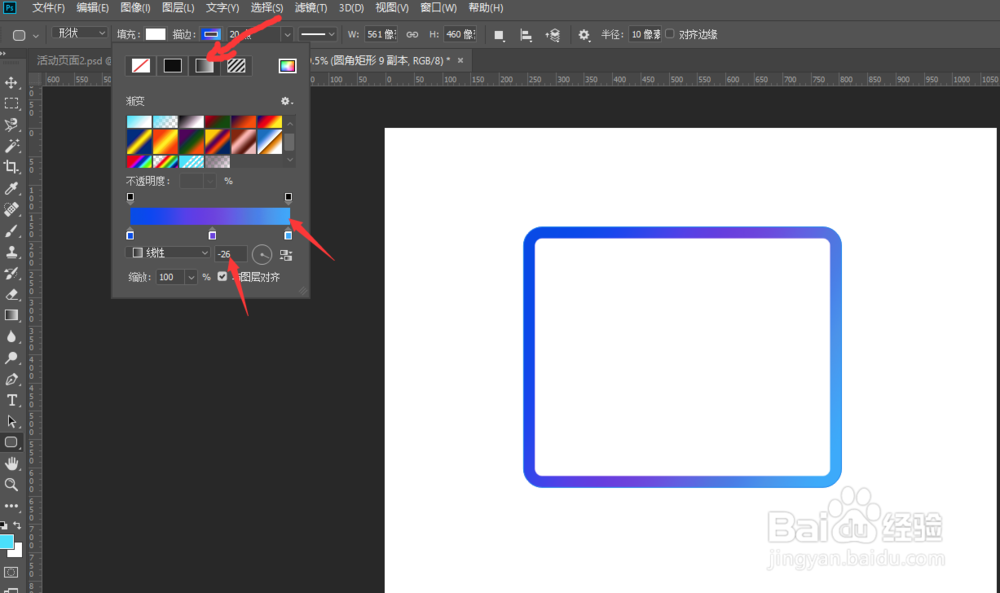1000x593 pixels.
Task: Open the 形状 tool mode dropdown
Action: [x=79, y=33]
